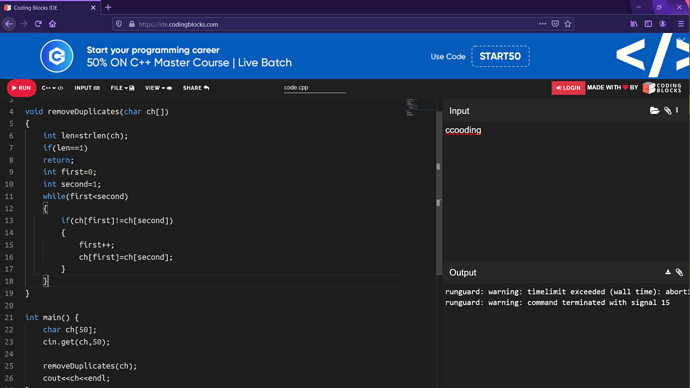Click the browser reload icon
Screen dimensions: 690x388
[x=38, y=24]
